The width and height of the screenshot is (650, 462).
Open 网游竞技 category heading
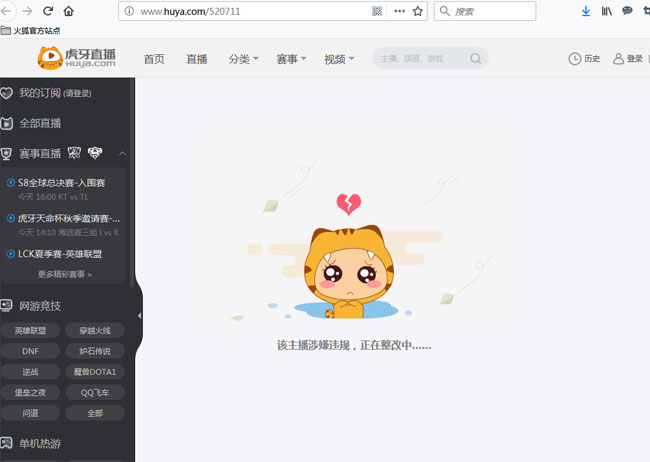(x=40, y=306)
